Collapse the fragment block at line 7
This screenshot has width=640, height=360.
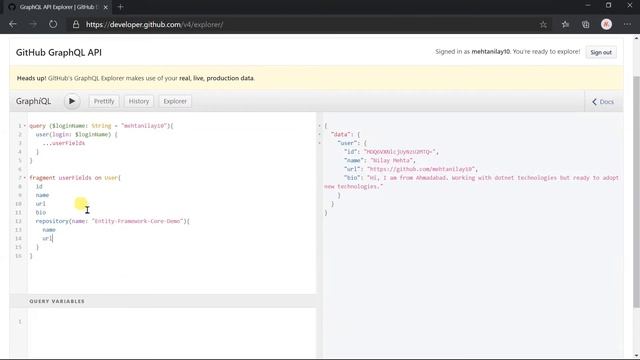coord(24,178)
